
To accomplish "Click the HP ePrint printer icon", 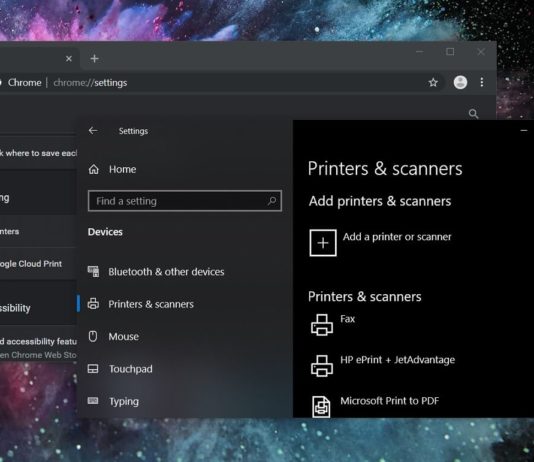I will coord(322,366).
